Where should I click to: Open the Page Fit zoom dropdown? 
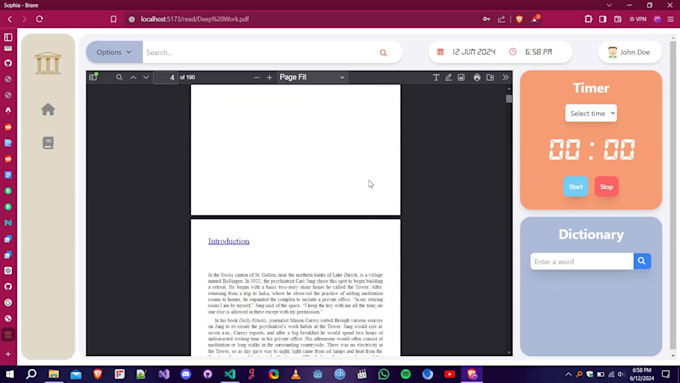pos(312,77)
